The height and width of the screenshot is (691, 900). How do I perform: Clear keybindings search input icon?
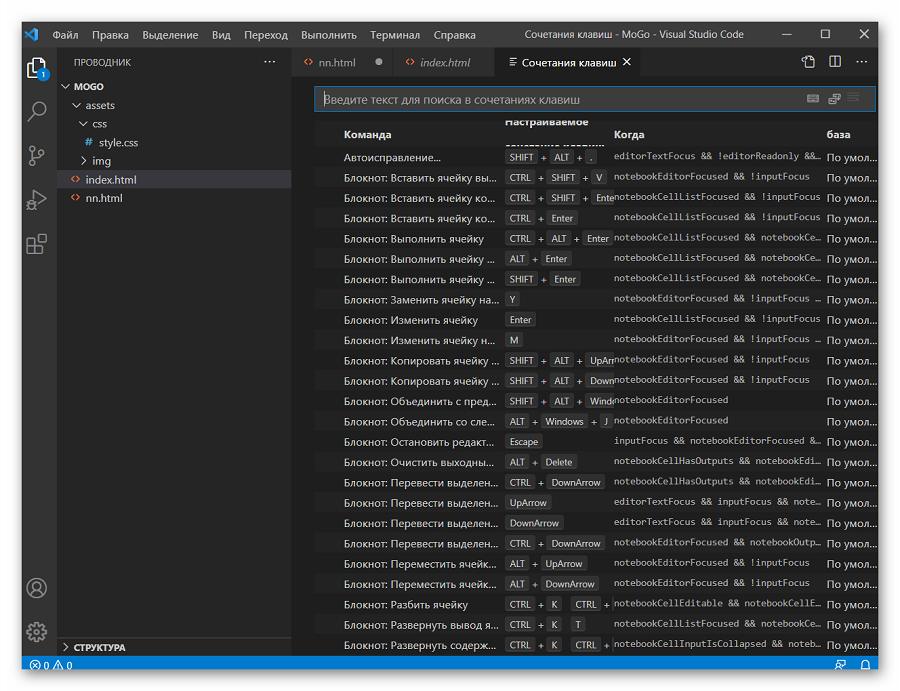854,98
